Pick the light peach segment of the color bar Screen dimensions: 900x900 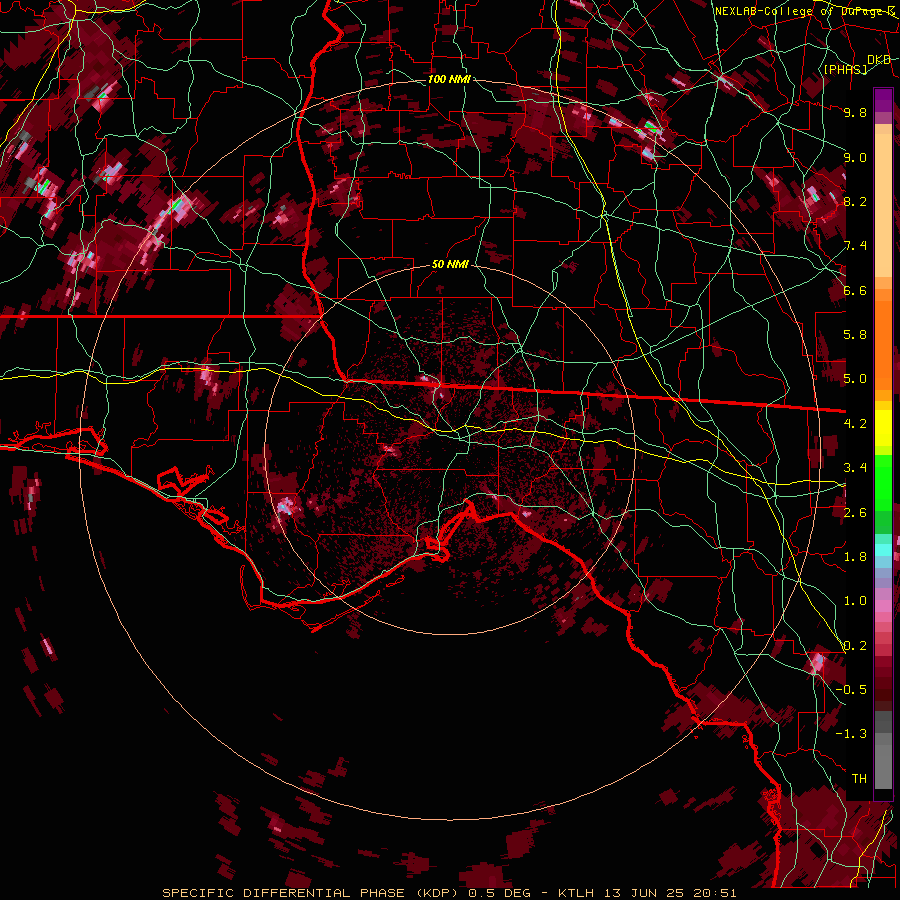[883, 207]
